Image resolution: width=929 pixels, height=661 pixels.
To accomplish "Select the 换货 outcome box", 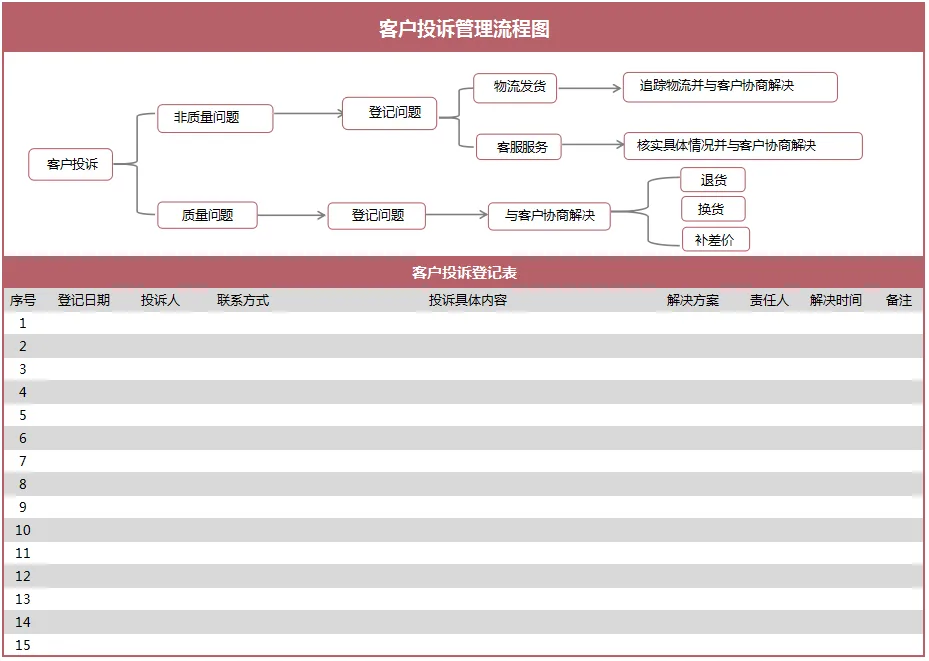I will pos(713,209).
